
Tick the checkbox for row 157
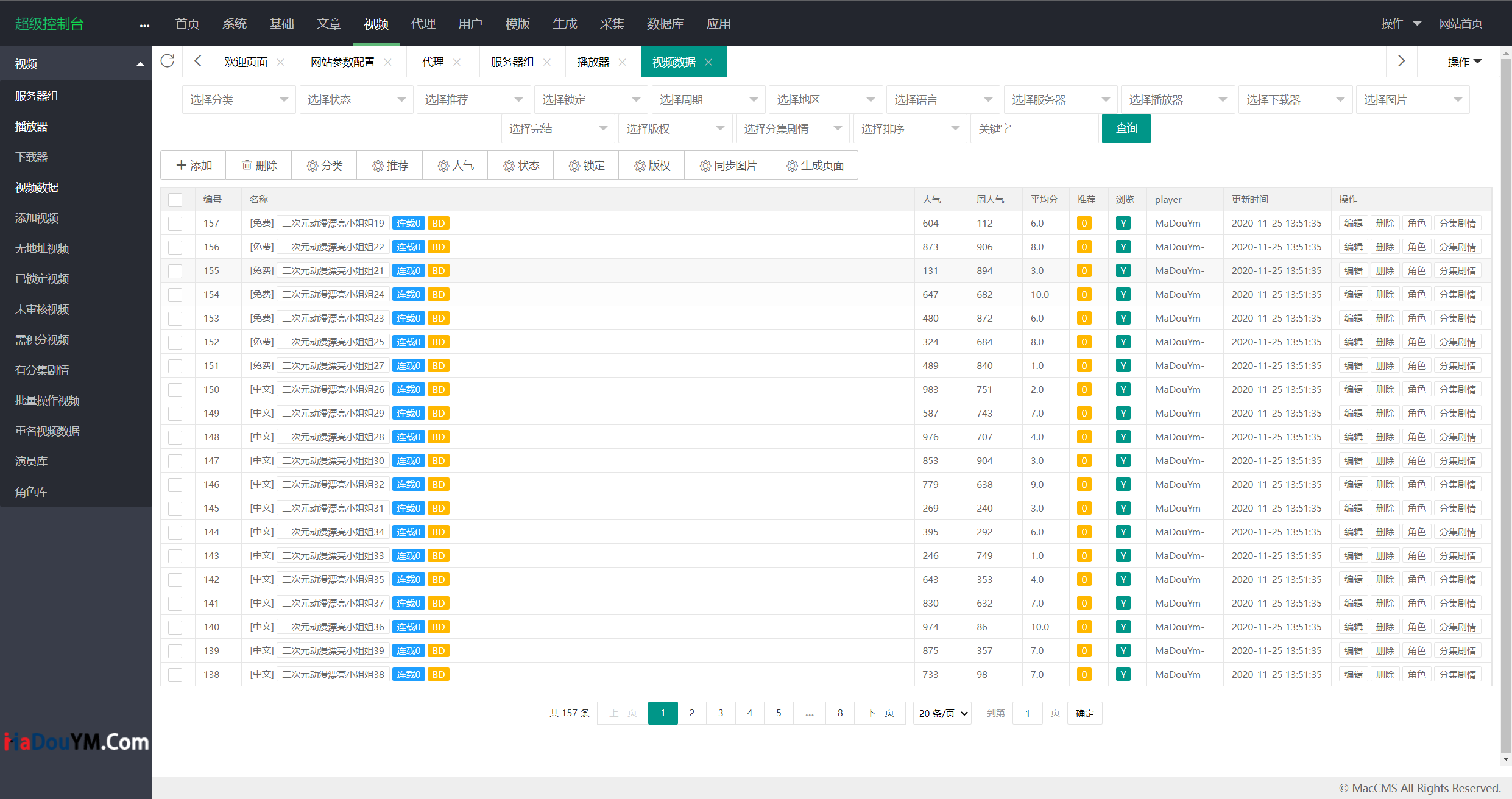click(175, 224)
